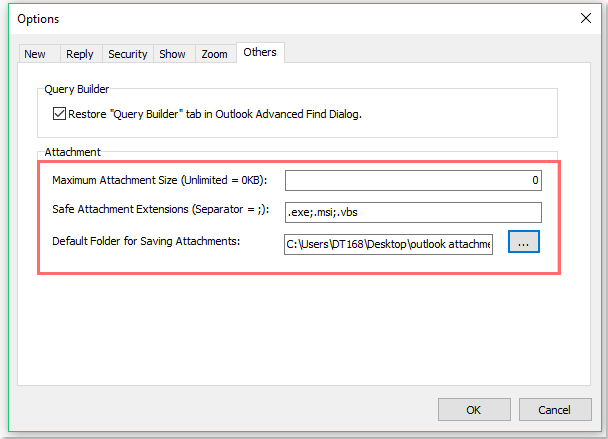This screenshot has width=608, height=439.
Task: Select the Security tab
Action: pos(127,54)
